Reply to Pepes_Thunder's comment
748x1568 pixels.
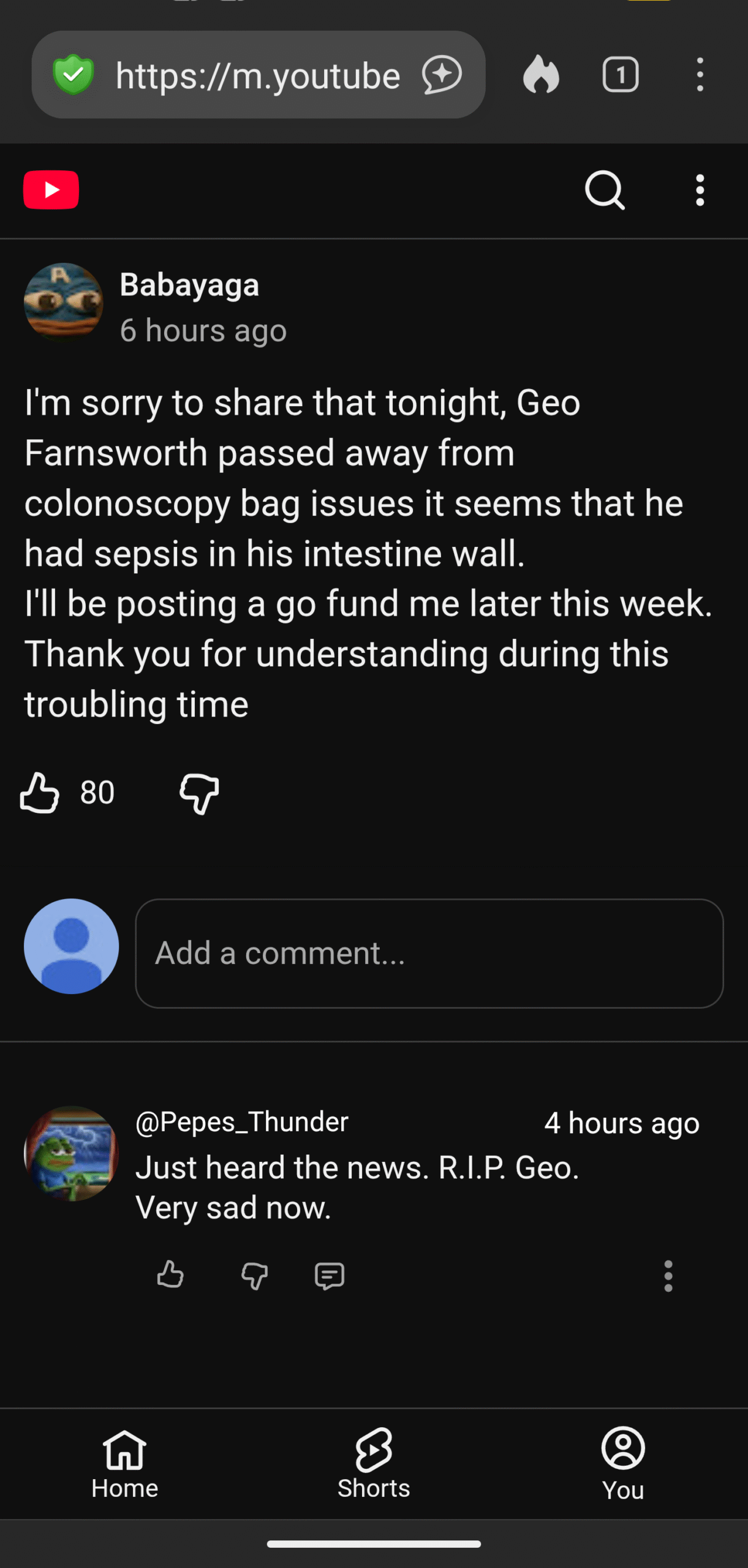pyautogui.click(x=329, y=1276)
